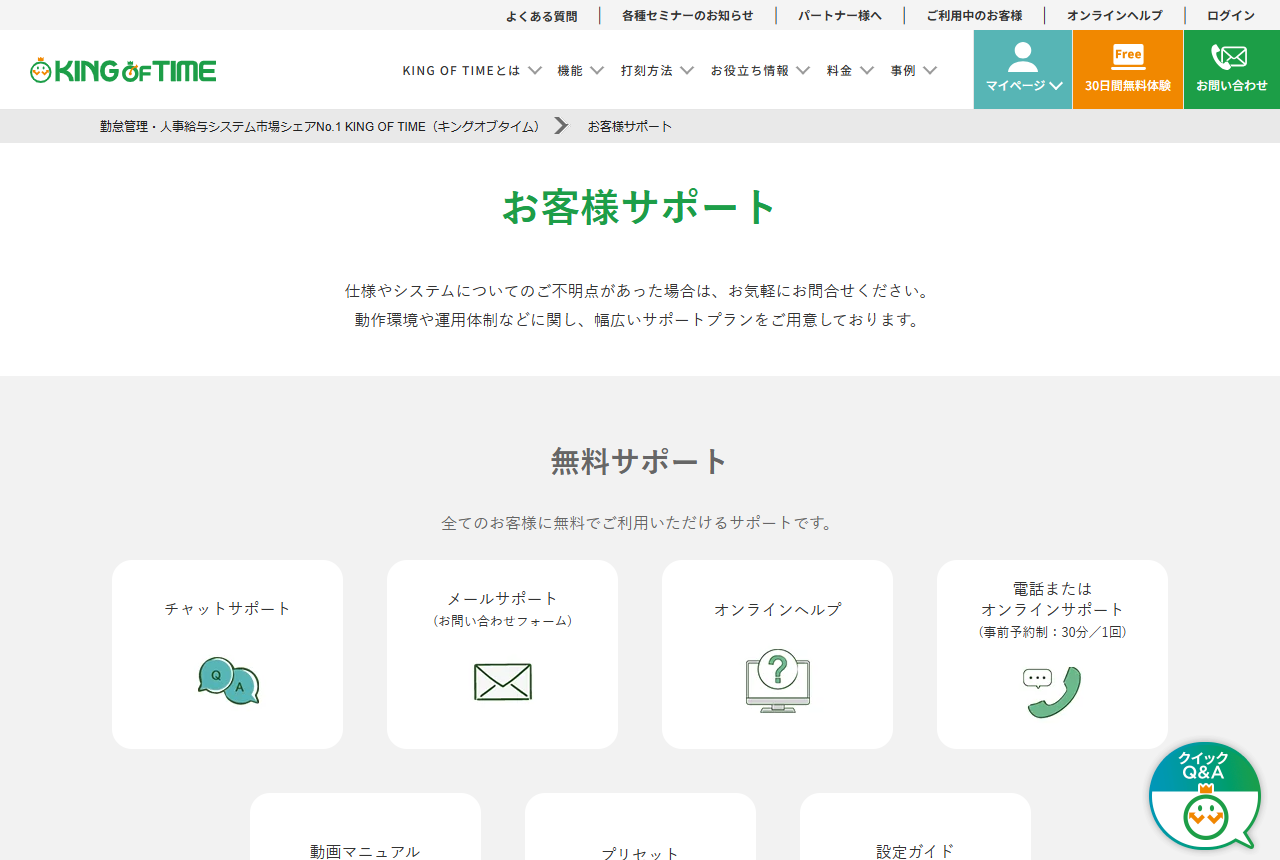Click the monitor question mark icon
Screen dimensions: 1280x860
[777, 681]
